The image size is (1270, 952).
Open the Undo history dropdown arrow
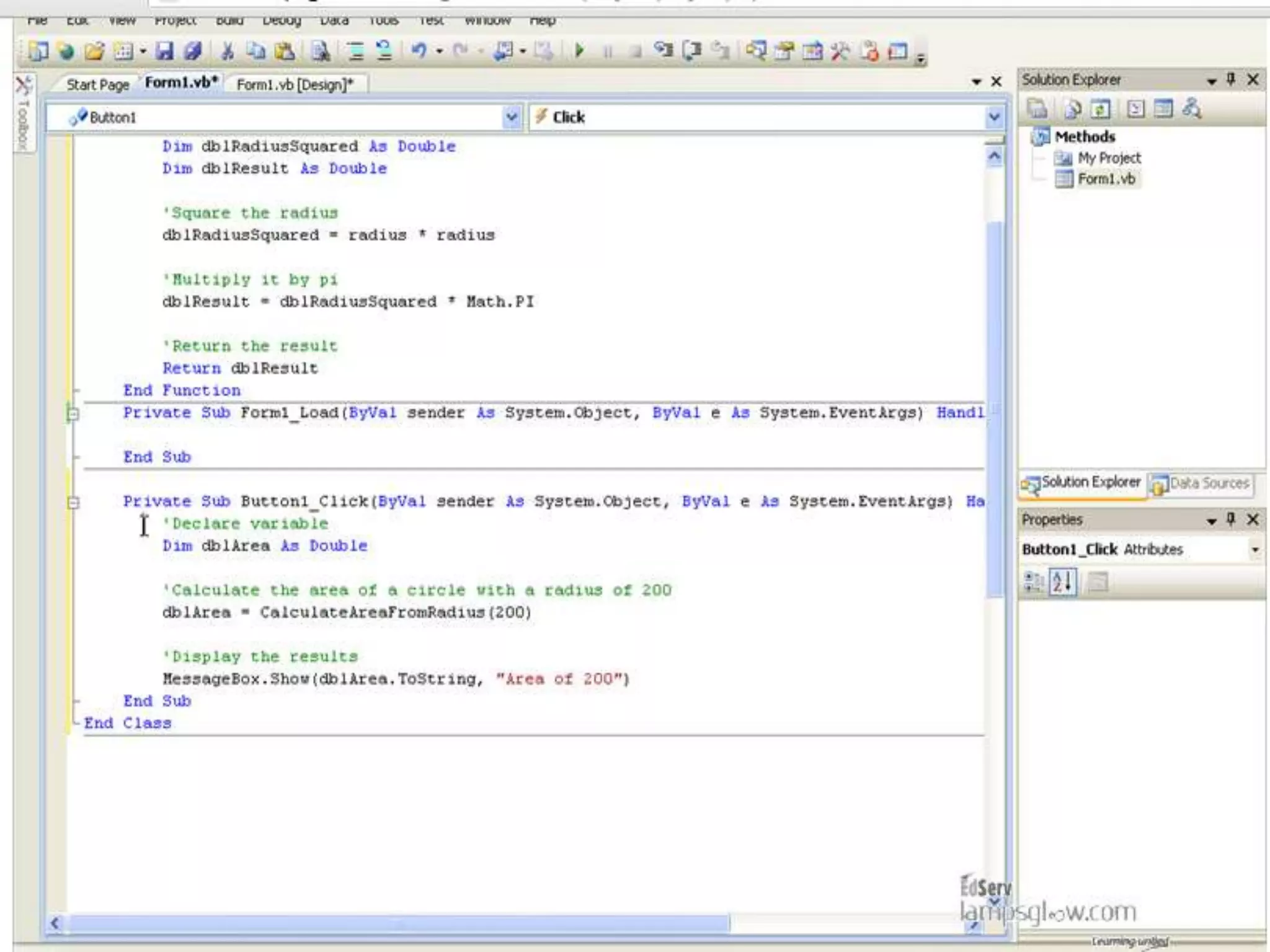439,52
